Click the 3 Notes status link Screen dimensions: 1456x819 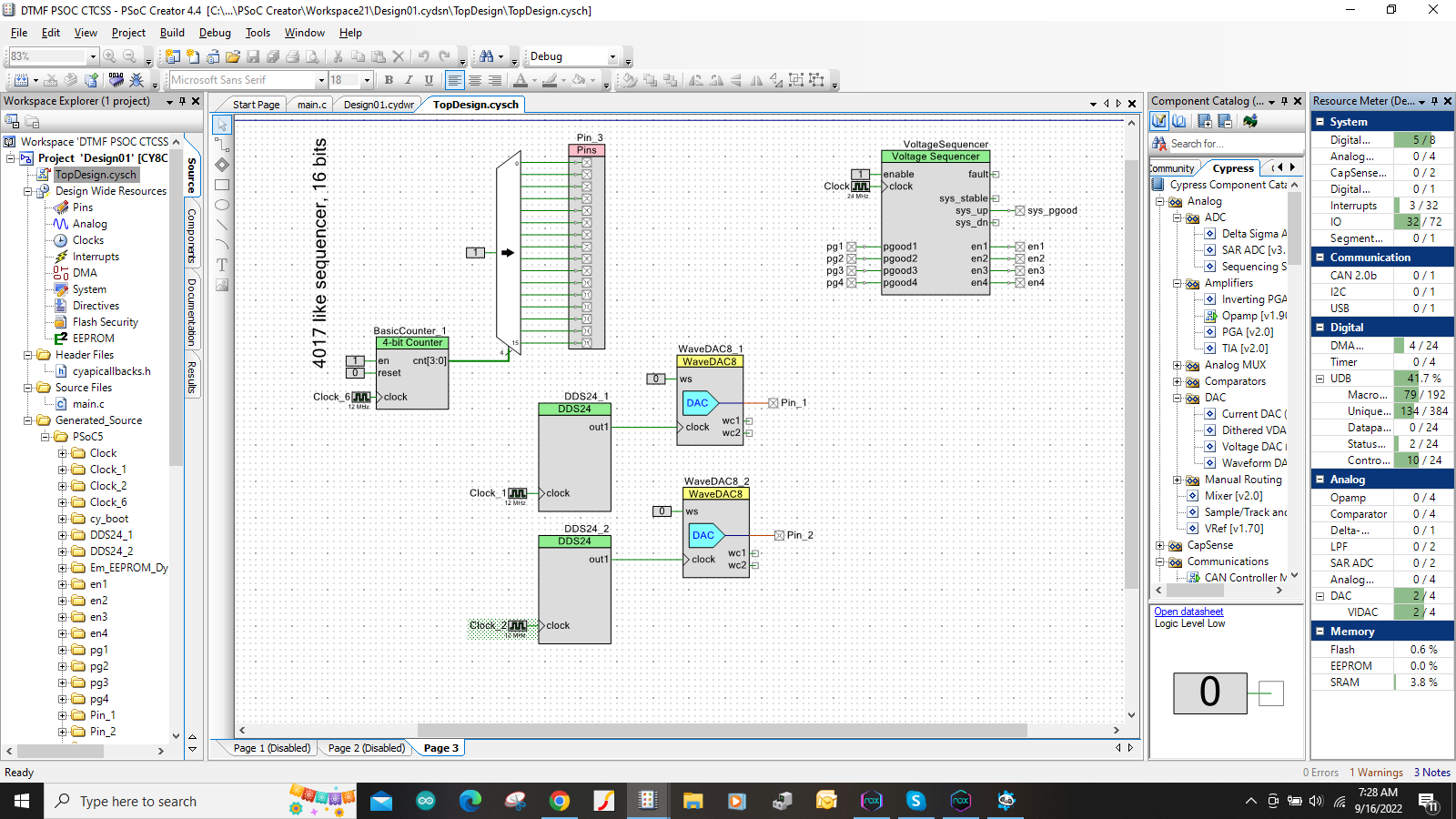1432,773
